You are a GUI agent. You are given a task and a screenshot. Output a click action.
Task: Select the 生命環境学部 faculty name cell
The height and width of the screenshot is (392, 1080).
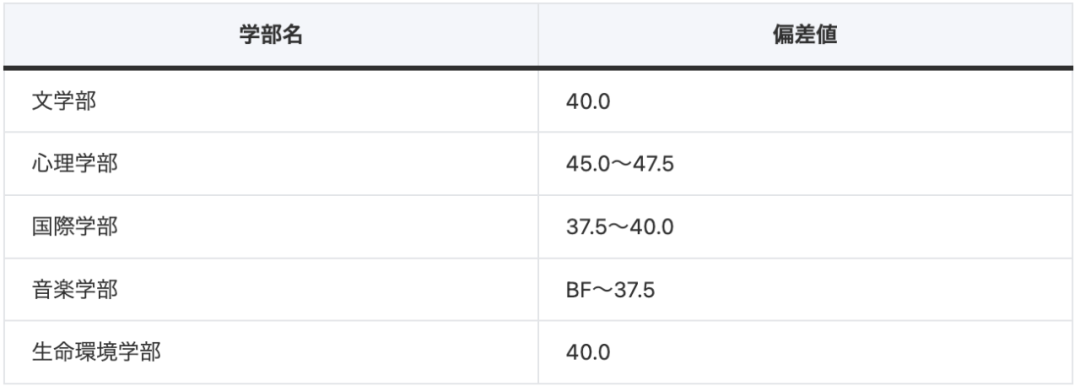click(x=271, y=352)
